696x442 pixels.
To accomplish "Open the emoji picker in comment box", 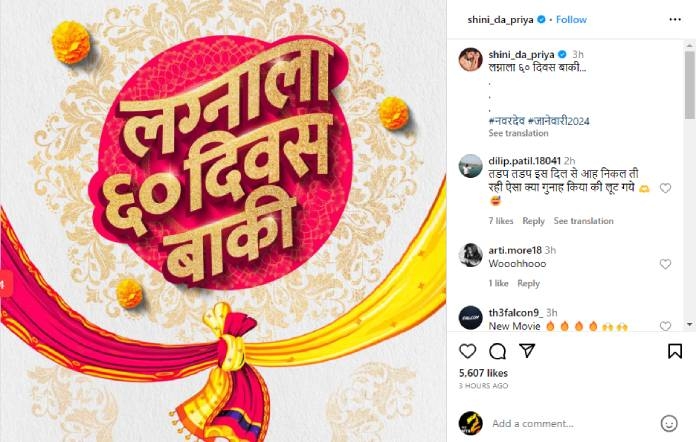I will [669, 423].
